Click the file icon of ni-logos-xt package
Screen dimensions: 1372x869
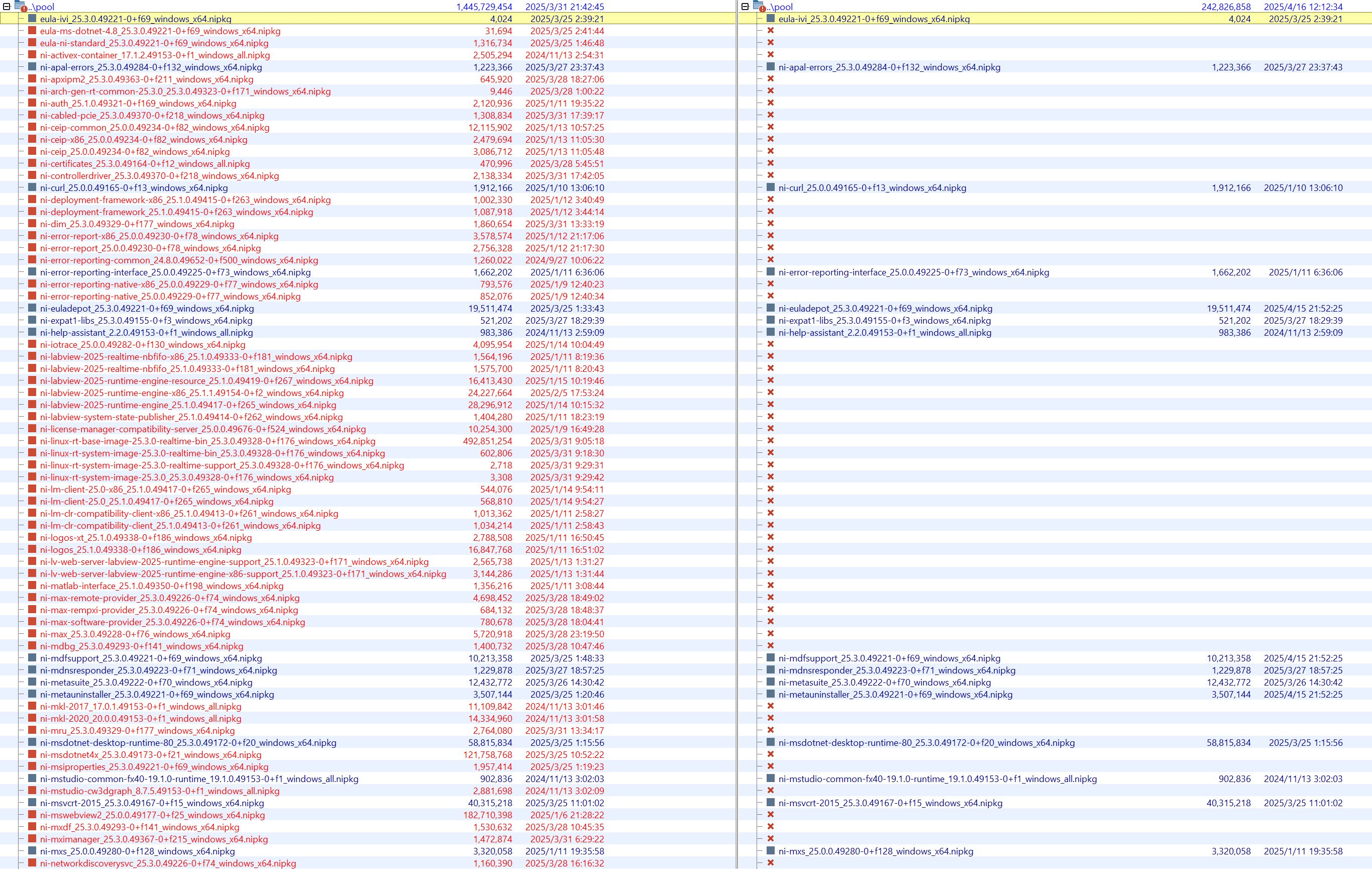pyautogui.click(x=33, y=537)
